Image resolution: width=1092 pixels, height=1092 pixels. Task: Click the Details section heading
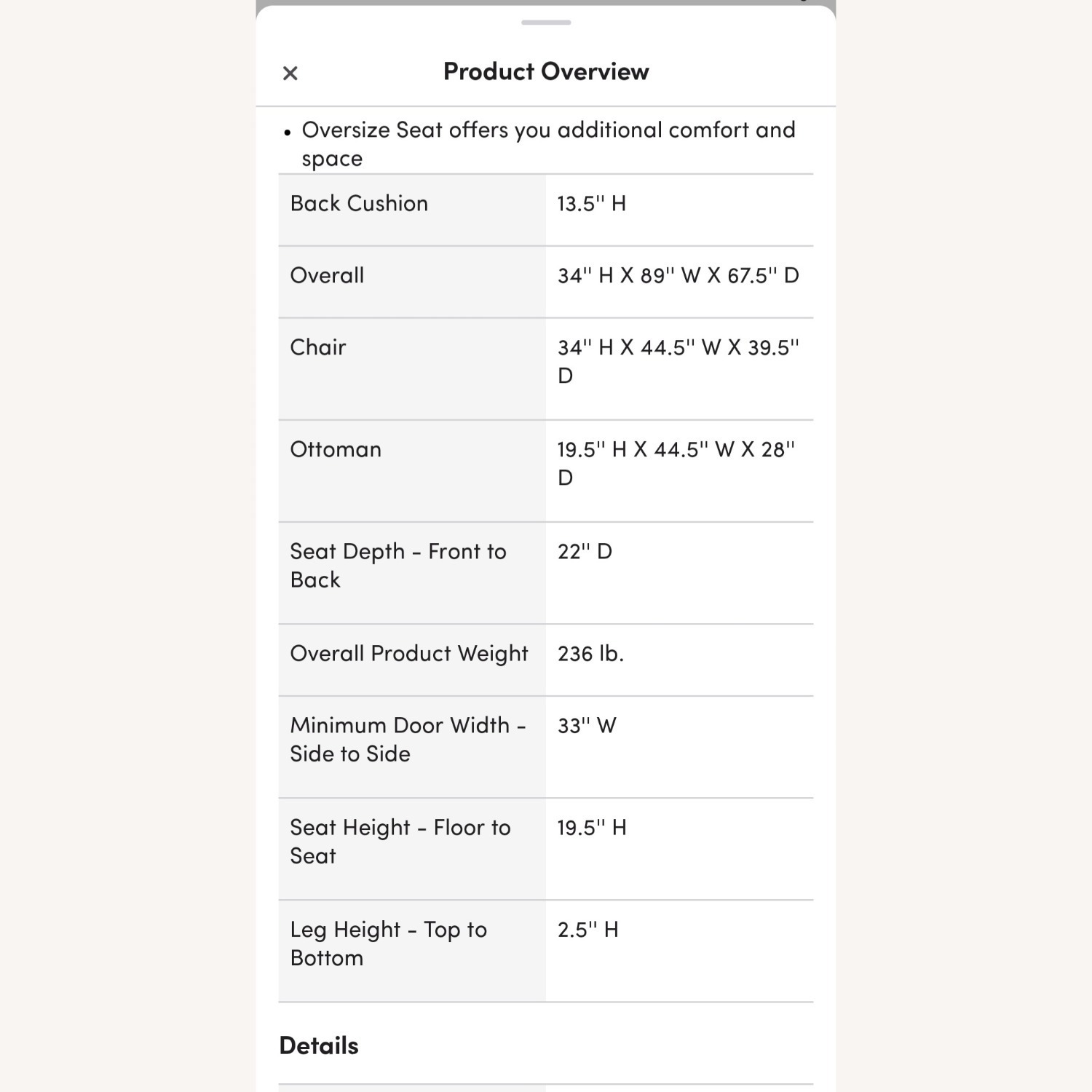click(319, 1046)
